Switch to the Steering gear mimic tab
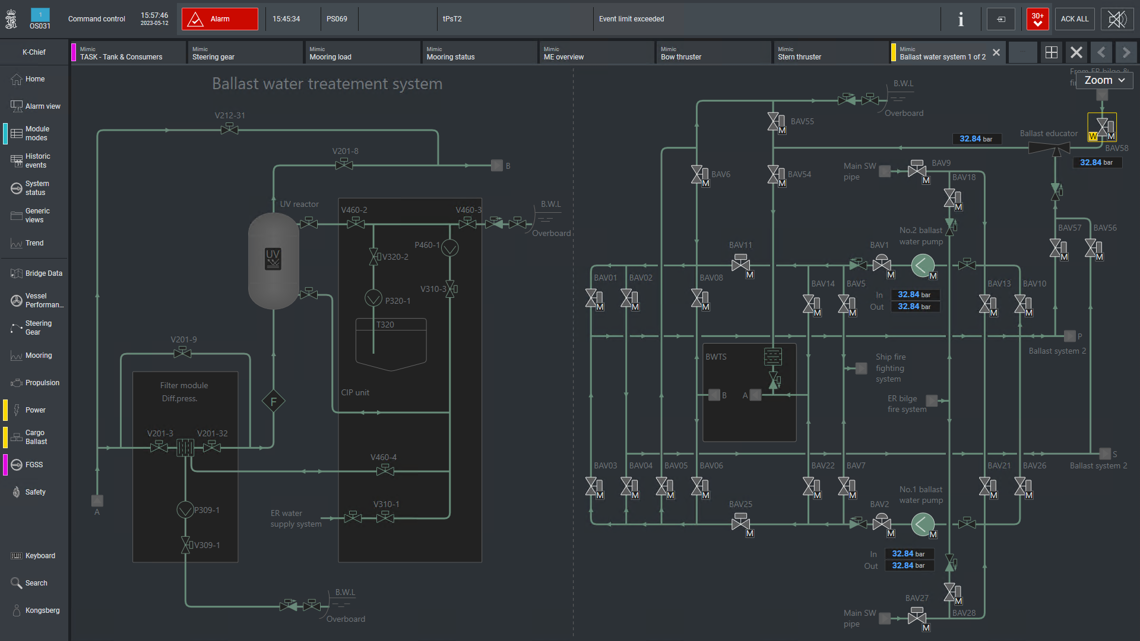Screen dimensions: 1140x641 (x=244, y=53)
